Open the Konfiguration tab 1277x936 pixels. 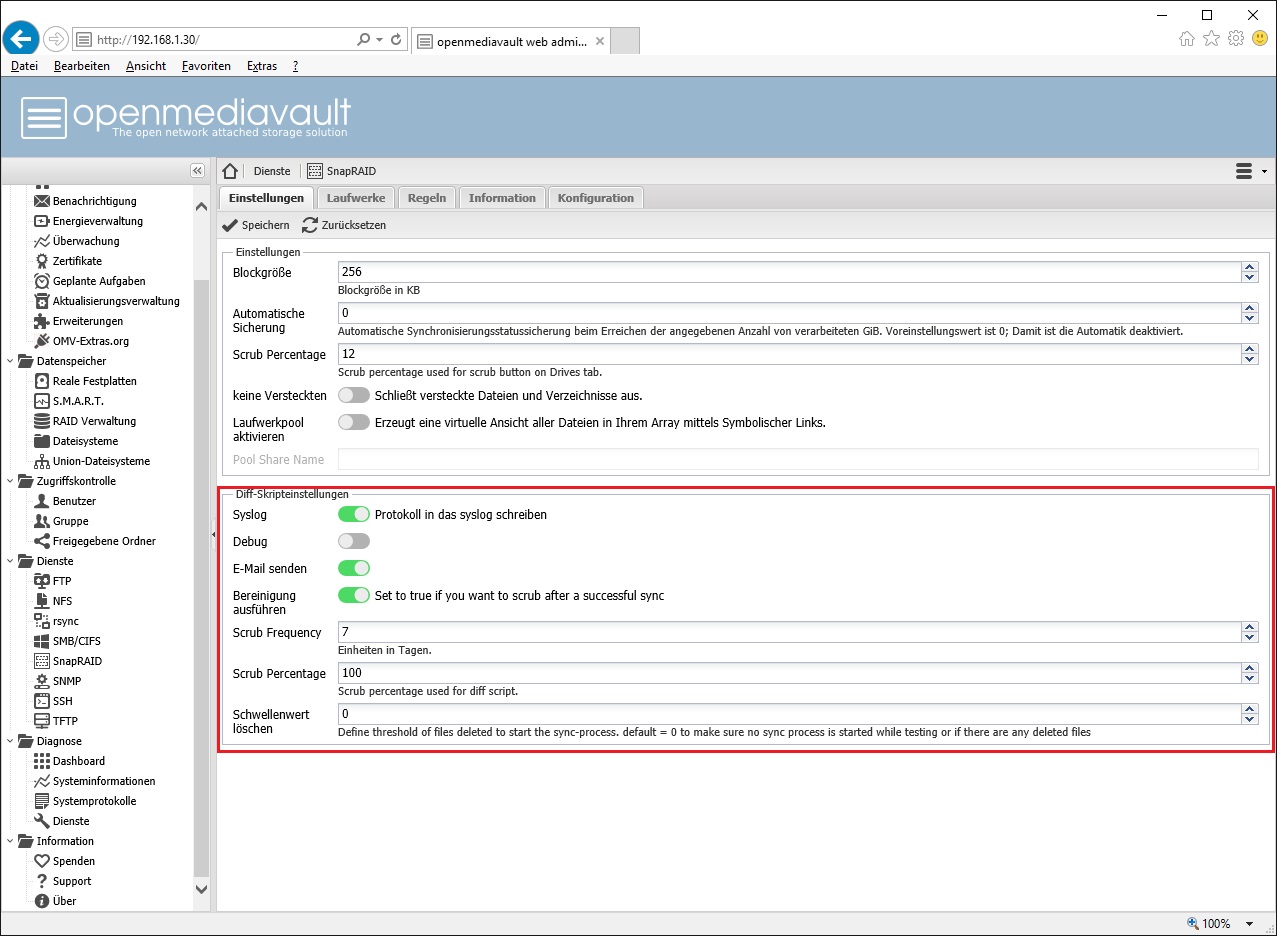point(596,198)
